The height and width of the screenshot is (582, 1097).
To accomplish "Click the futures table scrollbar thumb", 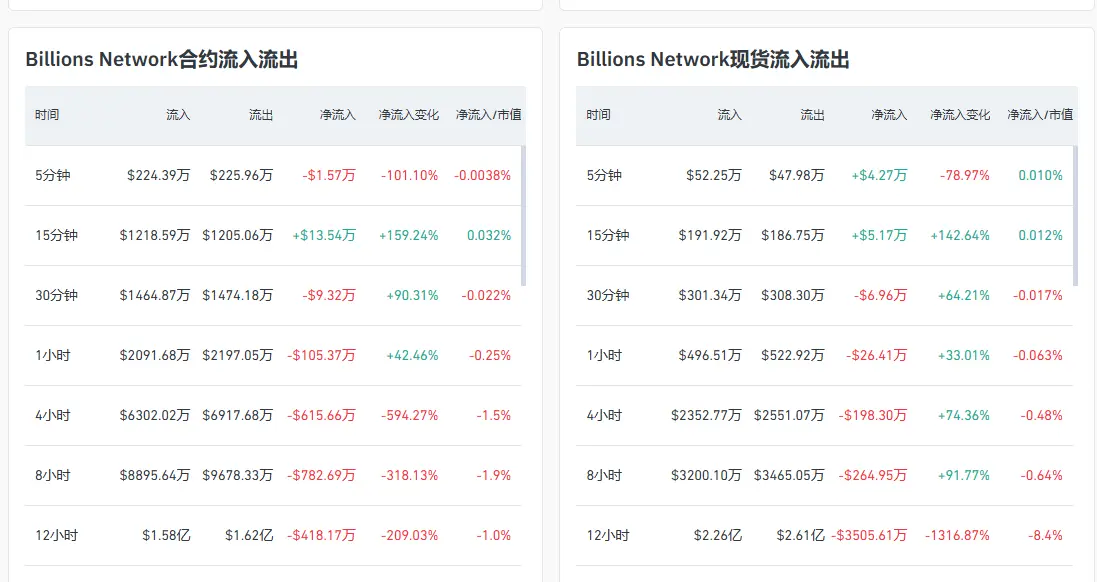I will click(523, 215).
